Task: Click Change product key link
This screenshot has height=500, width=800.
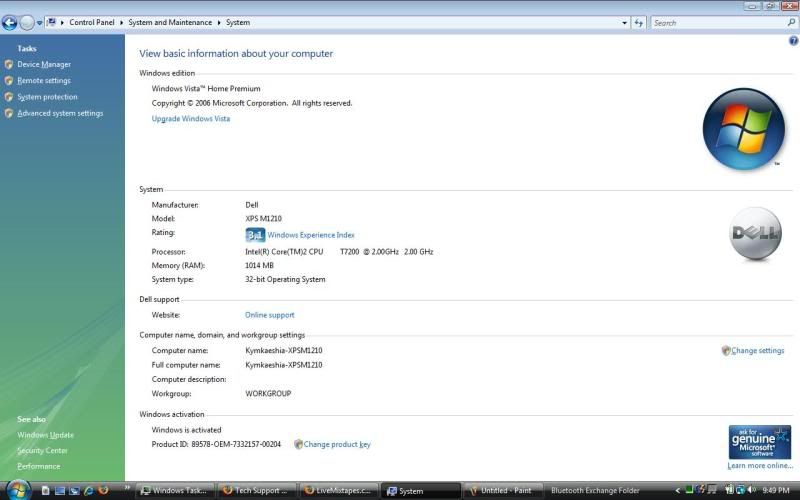Action: click(337, 444)
